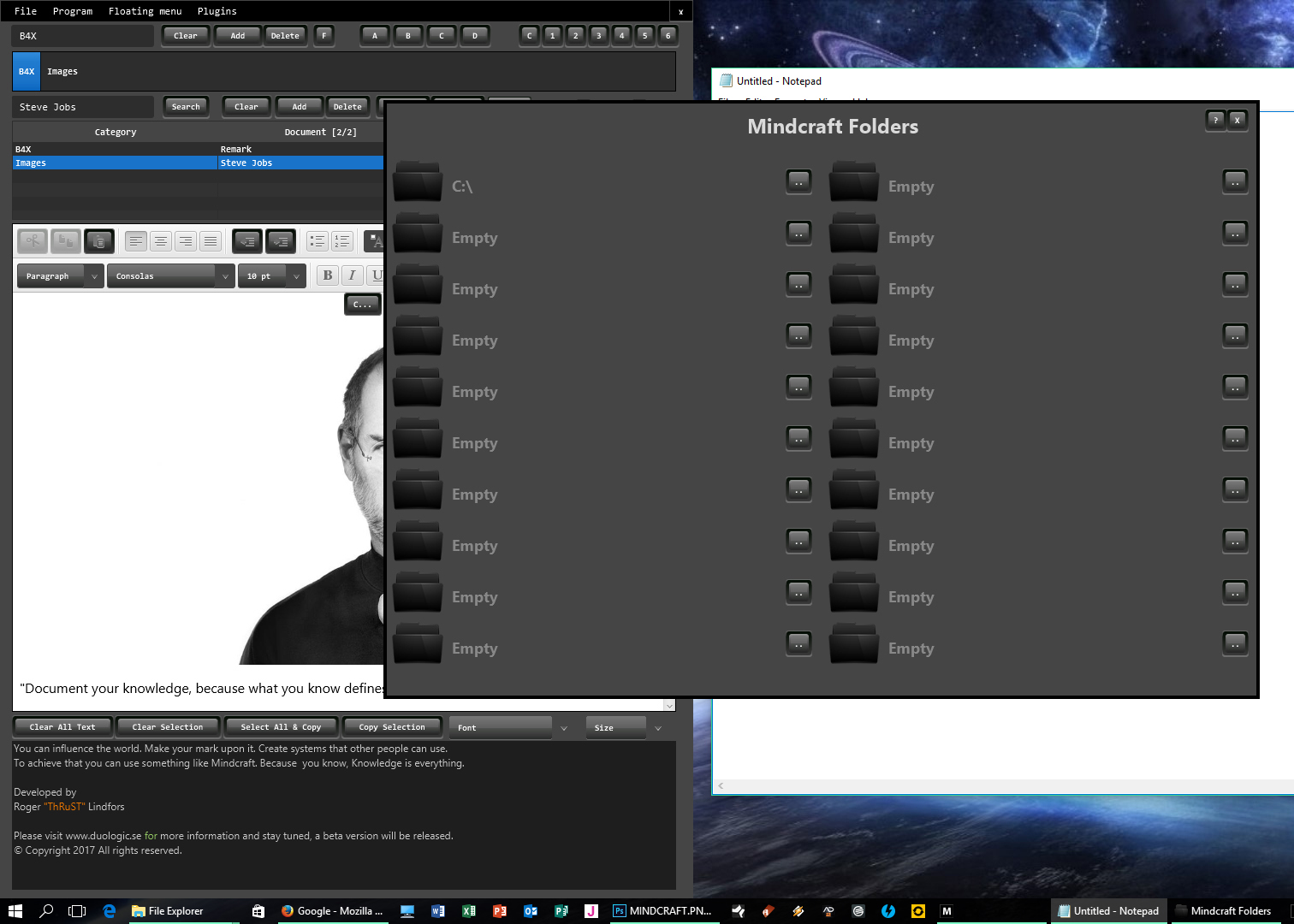1294x924 pixels.
Task: Click the number 3 button
Action: (599, 36)
